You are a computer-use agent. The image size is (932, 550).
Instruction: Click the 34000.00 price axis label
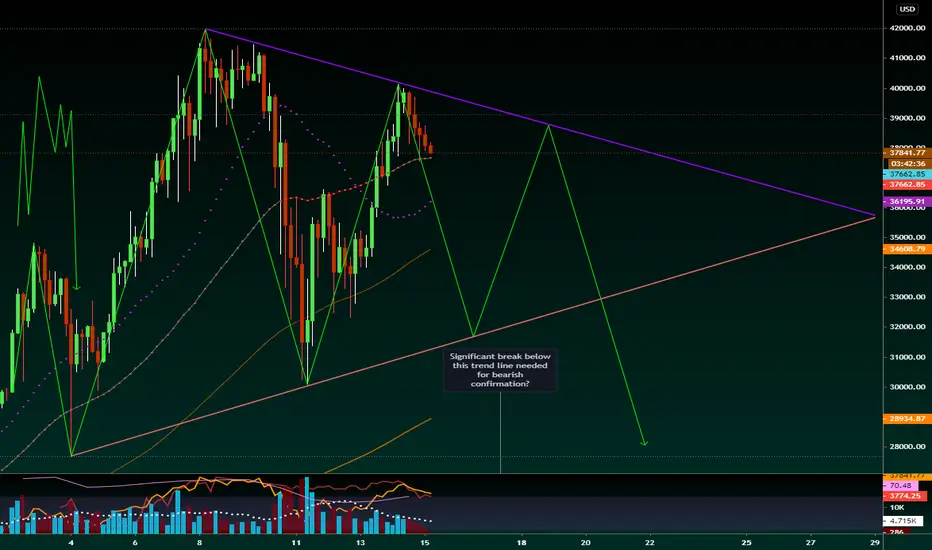(x=907, y=267)
